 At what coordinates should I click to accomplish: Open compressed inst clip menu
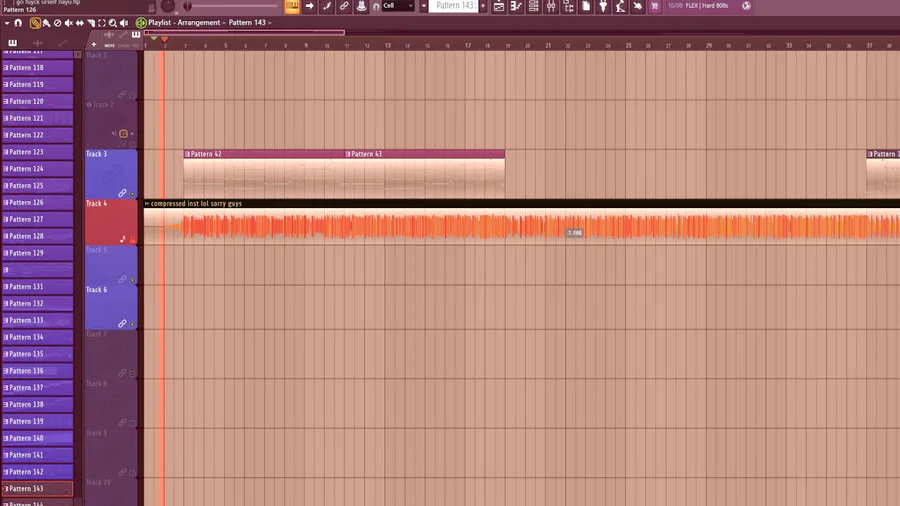pos(147,204)
